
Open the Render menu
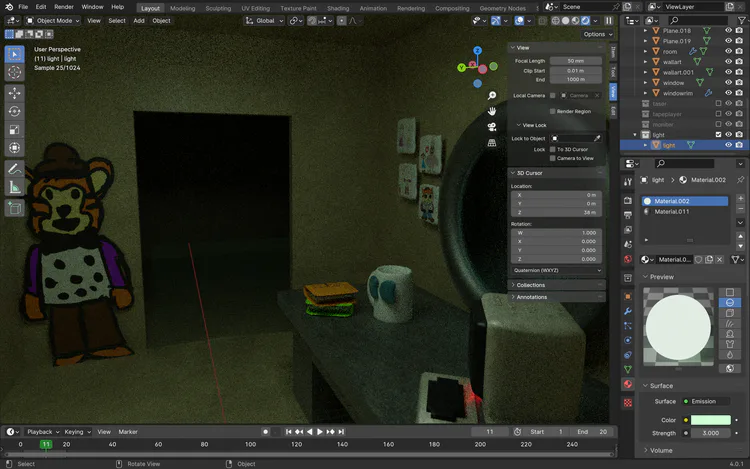pos(64,7)
